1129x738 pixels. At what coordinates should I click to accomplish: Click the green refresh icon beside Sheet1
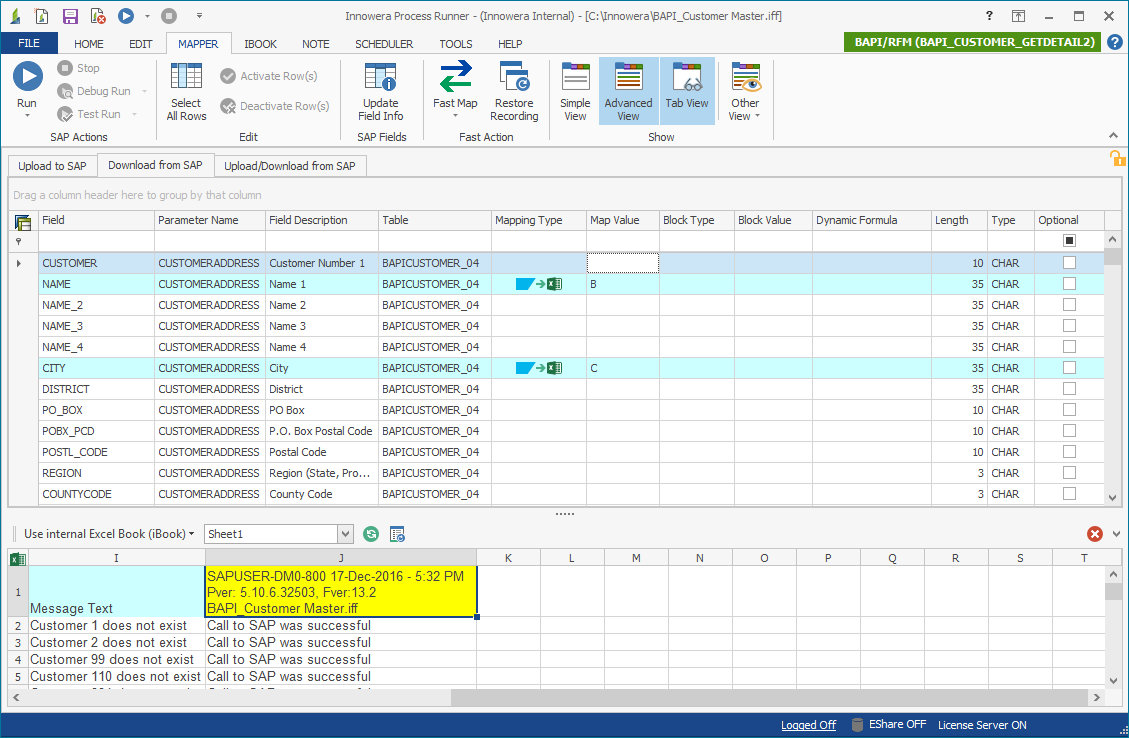pyautogui.click(x=371, y=534)
